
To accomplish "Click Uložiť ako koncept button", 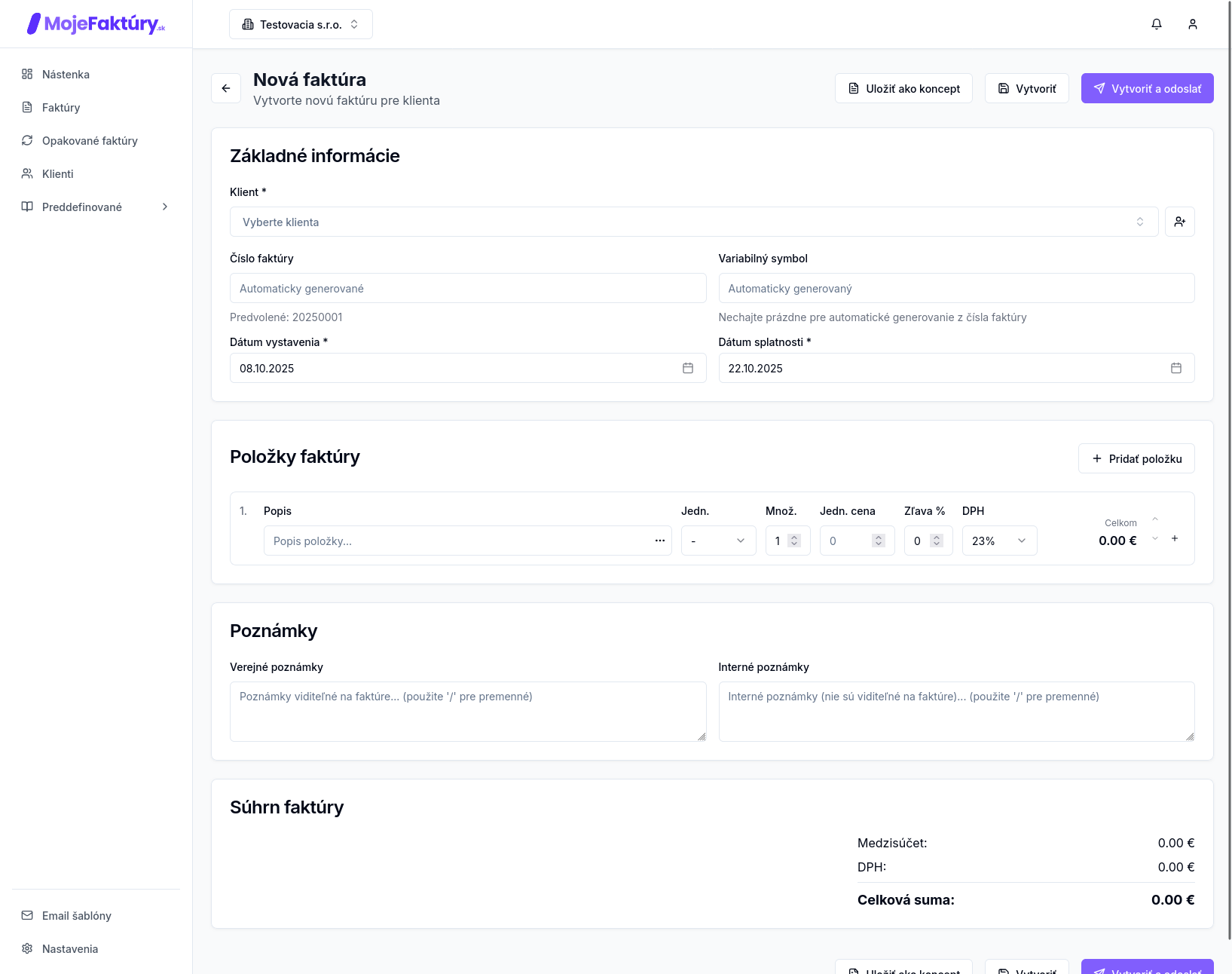I will coord(903,88).
